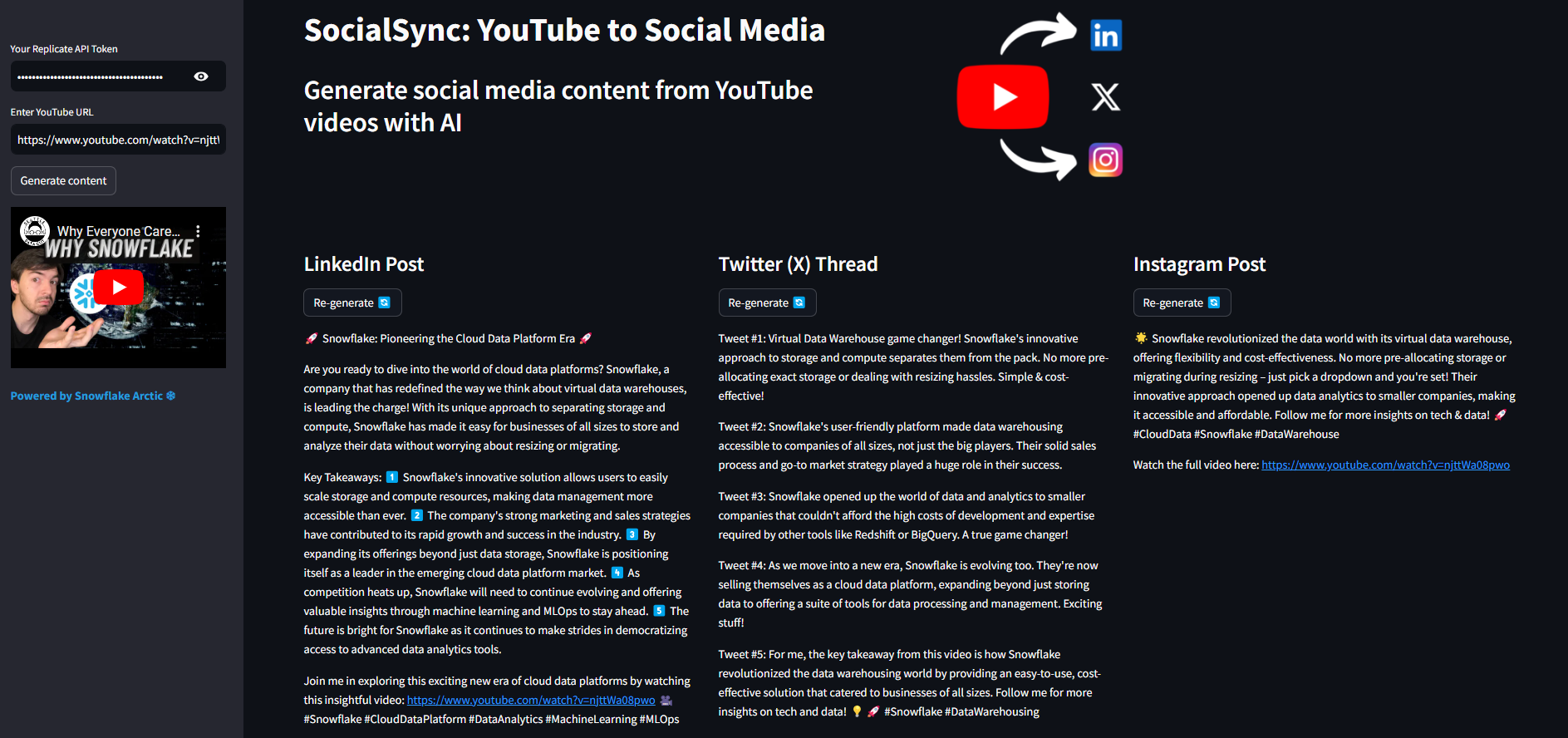Play the embedded YouTube video
The width and height of the screenshot is (1568, 738).
(x=118, y=288)
